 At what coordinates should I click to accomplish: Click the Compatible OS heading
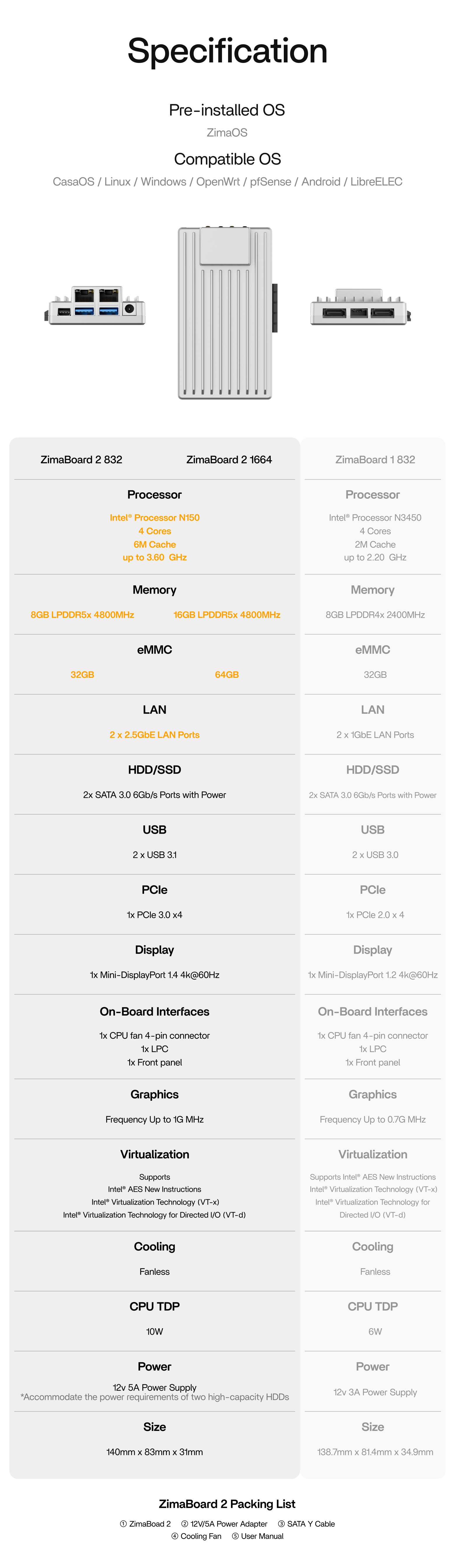pos(228,159)
